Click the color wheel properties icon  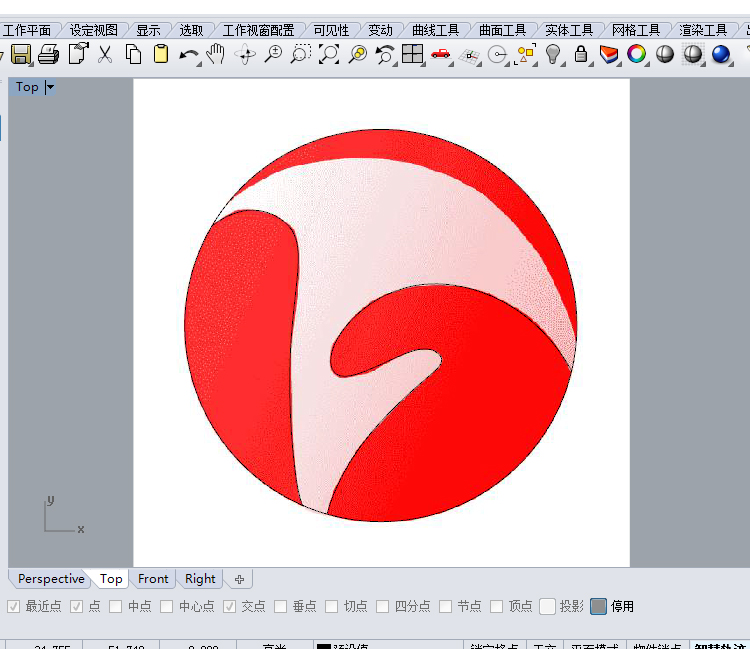tap(637, 54)
